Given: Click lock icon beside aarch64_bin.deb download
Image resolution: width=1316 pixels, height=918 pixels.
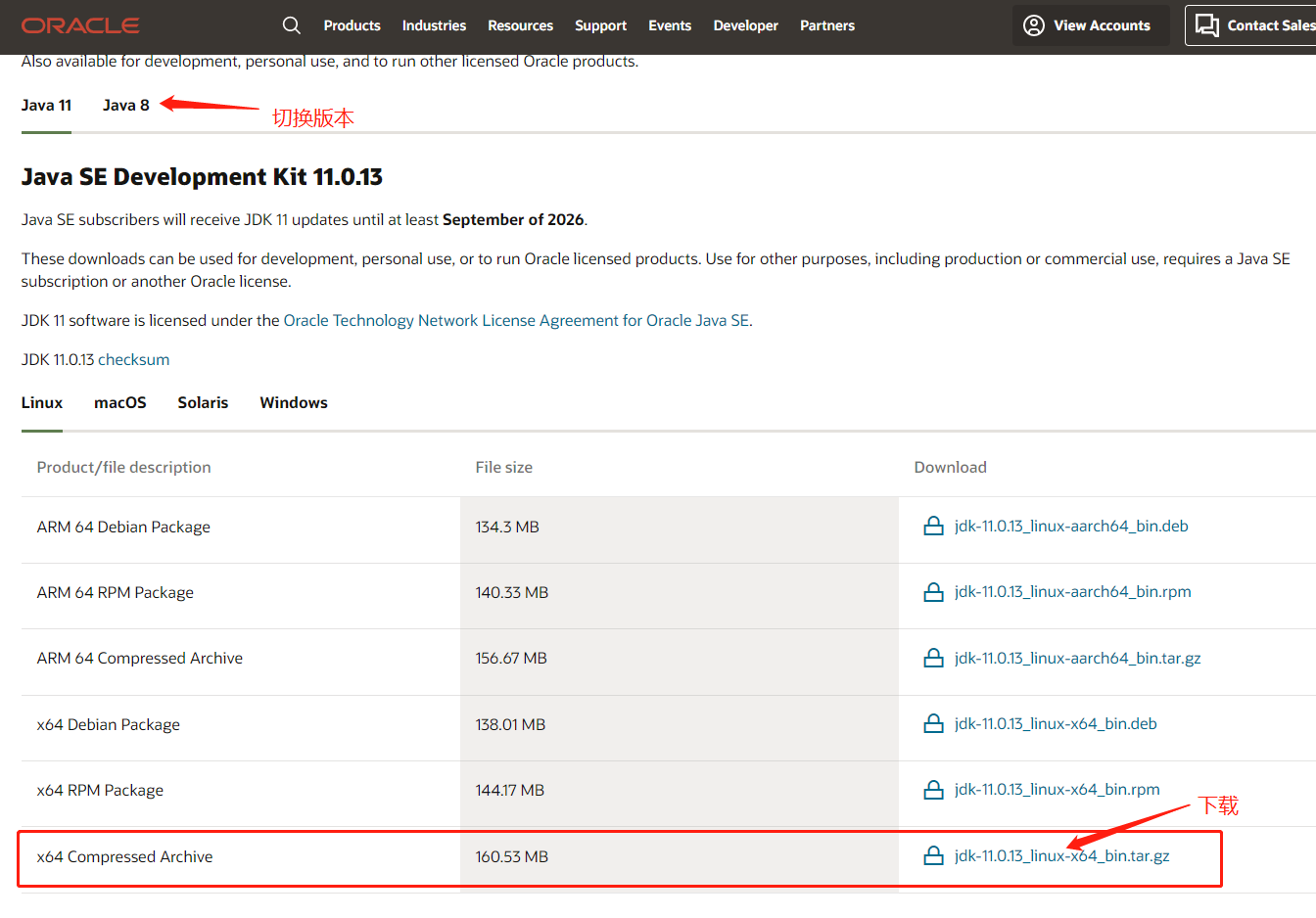Looking at the screenshot, I should coord(934,526).
